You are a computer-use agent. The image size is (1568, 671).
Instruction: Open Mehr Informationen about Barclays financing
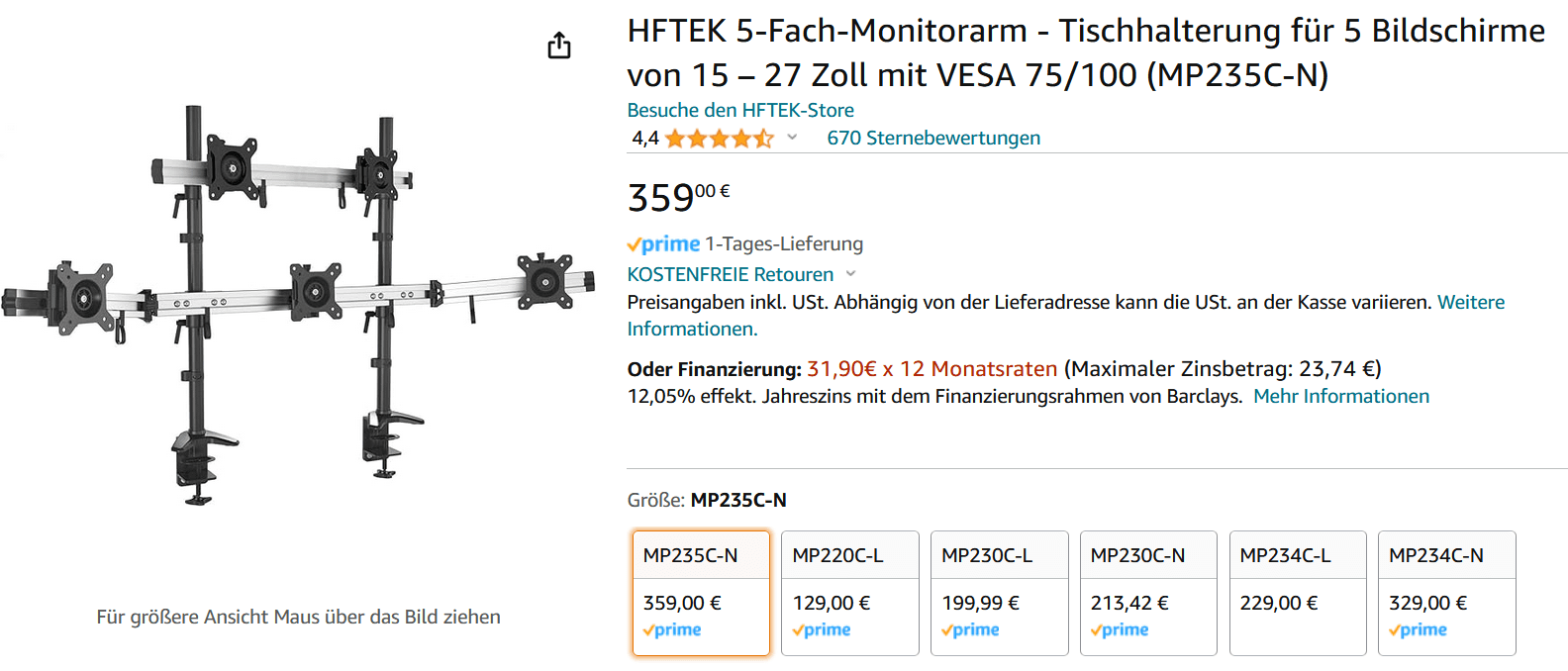(x=1340, y=396)
